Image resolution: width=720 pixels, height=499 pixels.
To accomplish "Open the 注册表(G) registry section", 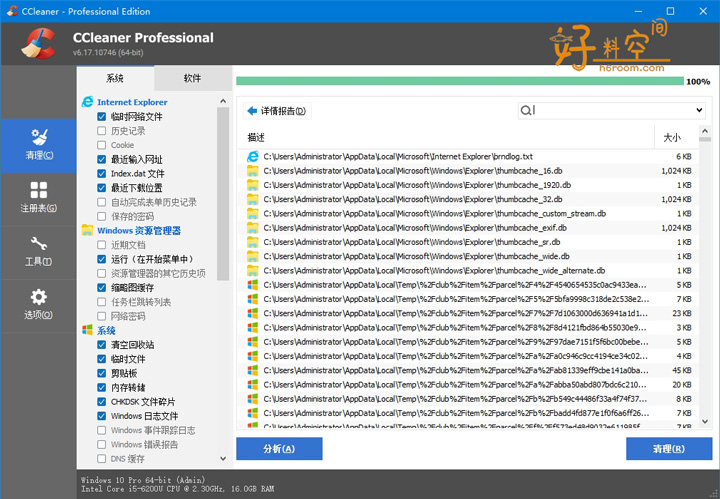I will point(39,198).
